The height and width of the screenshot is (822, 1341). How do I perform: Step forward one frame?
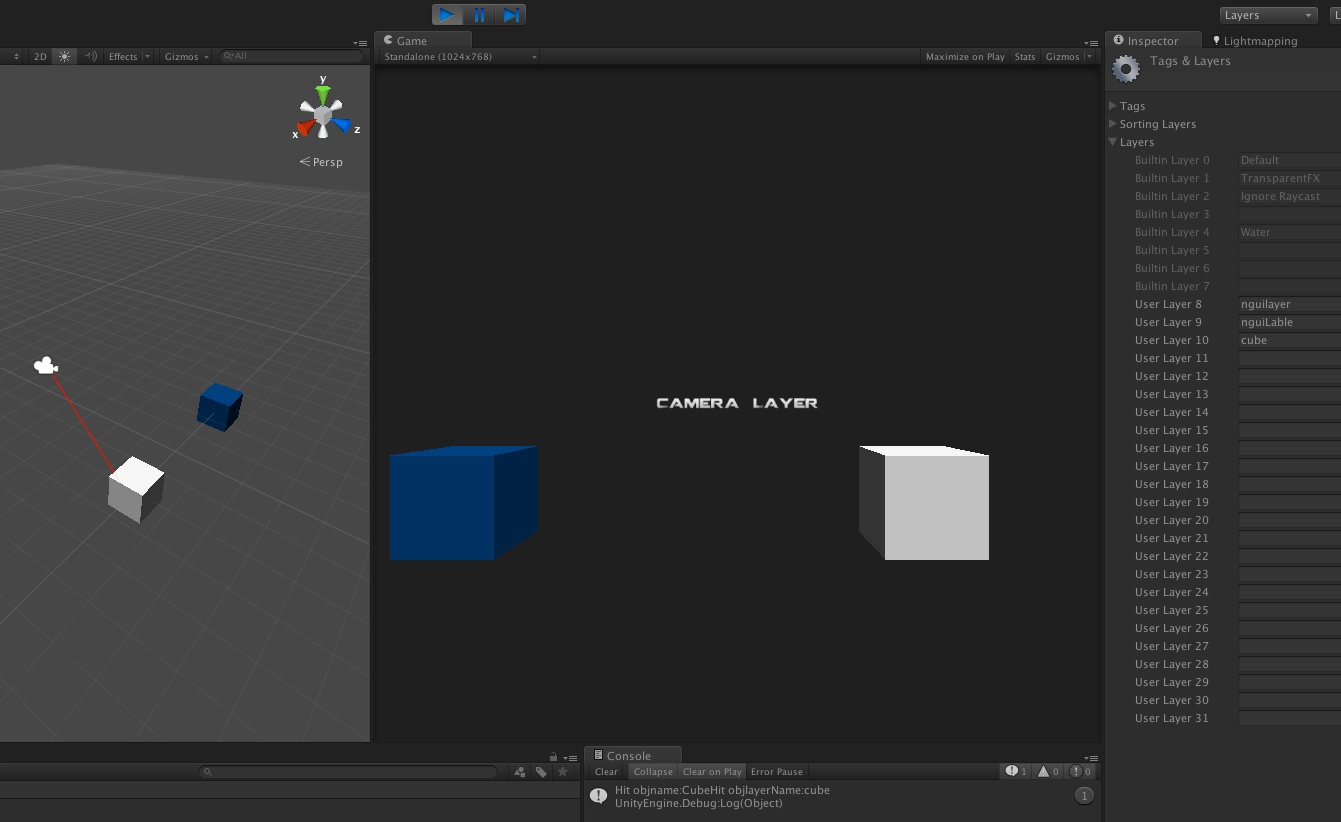pos(510,14)
